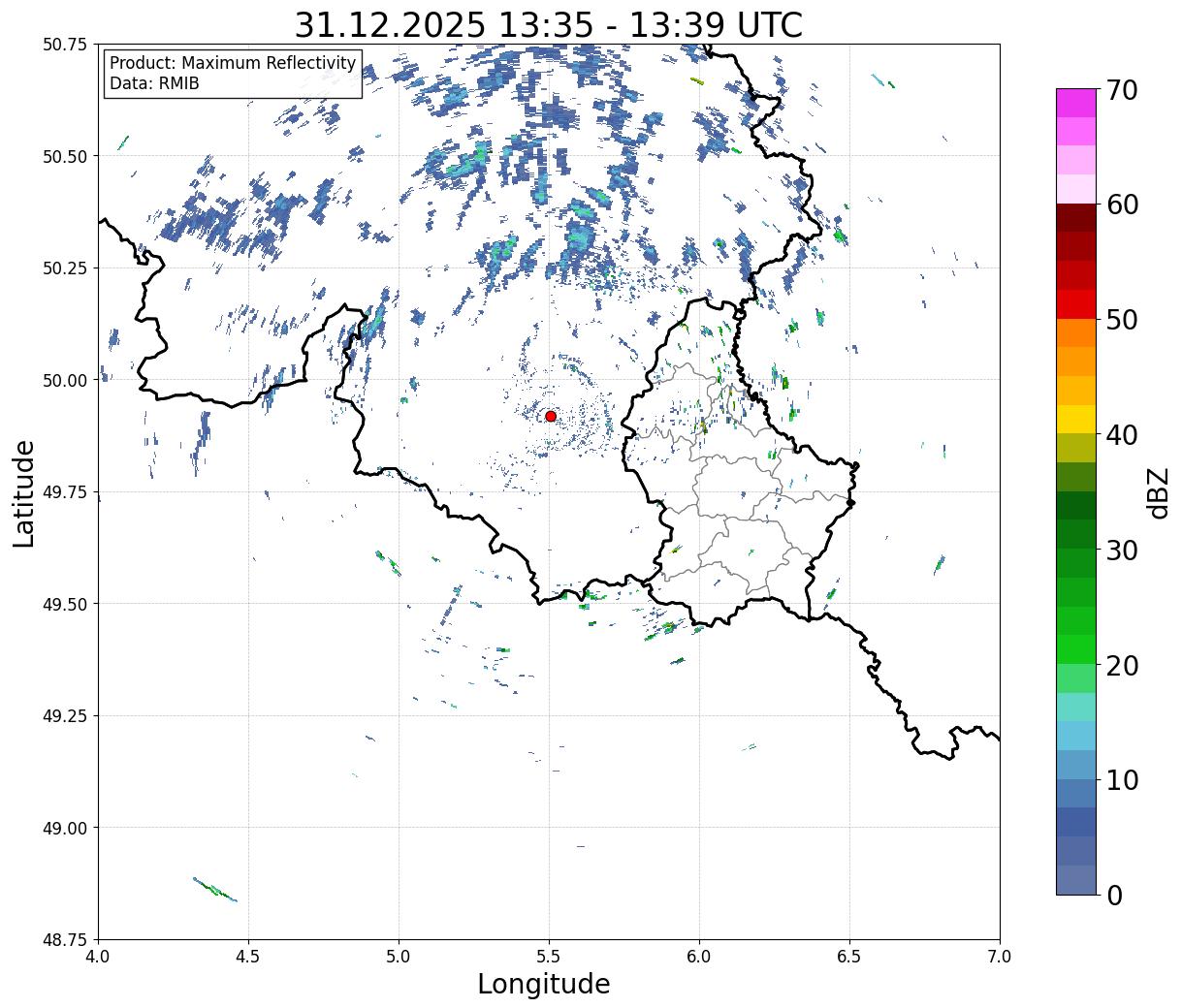Click the magenta top colorbar swatch
Viewport: 1182px width, 1008px height.
tap(1076, 103)
